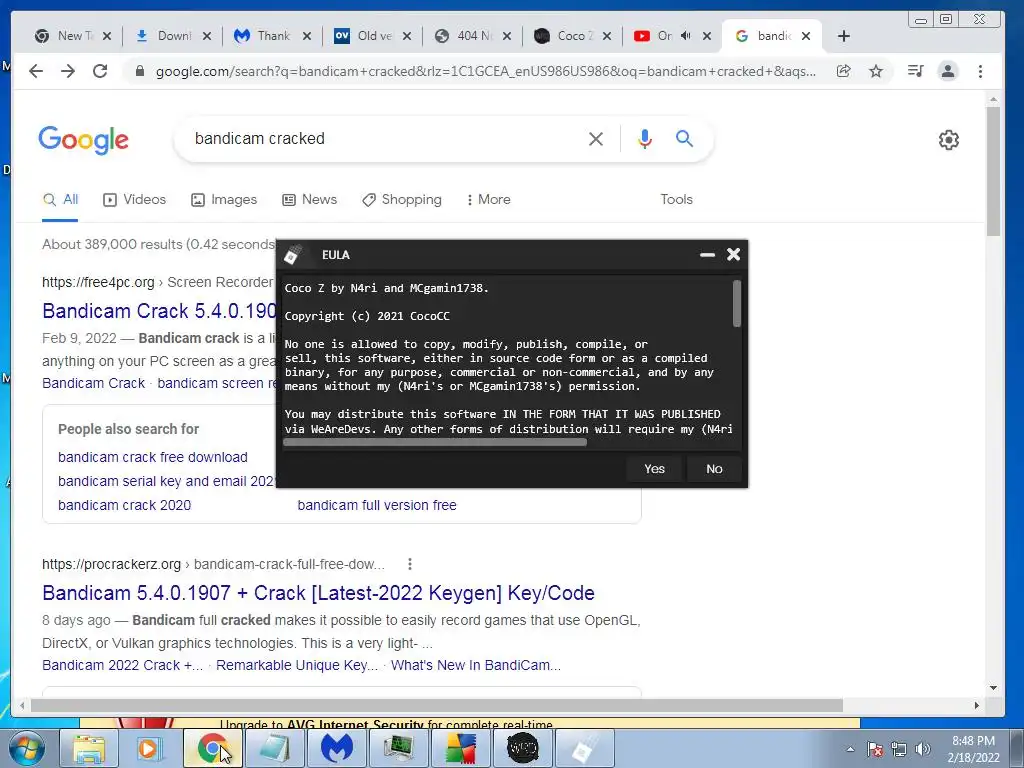Viewport: 1024px width, 768px height.
Task: Select the Videos search filter
Action: point(135,199)
